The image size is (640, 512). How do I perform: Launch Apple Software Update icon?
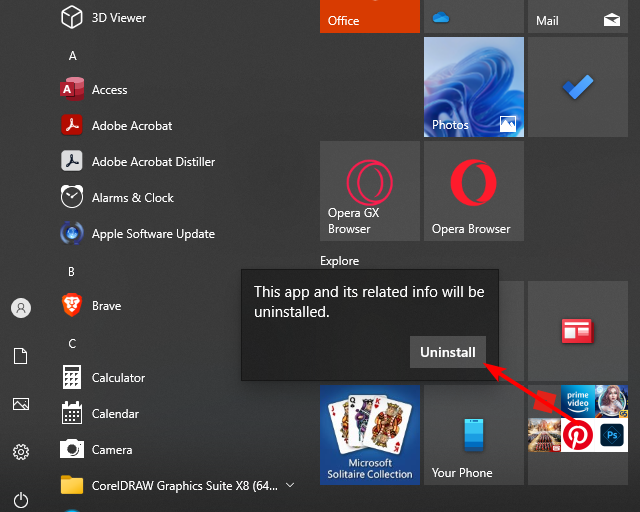click(x=72, y=233)
